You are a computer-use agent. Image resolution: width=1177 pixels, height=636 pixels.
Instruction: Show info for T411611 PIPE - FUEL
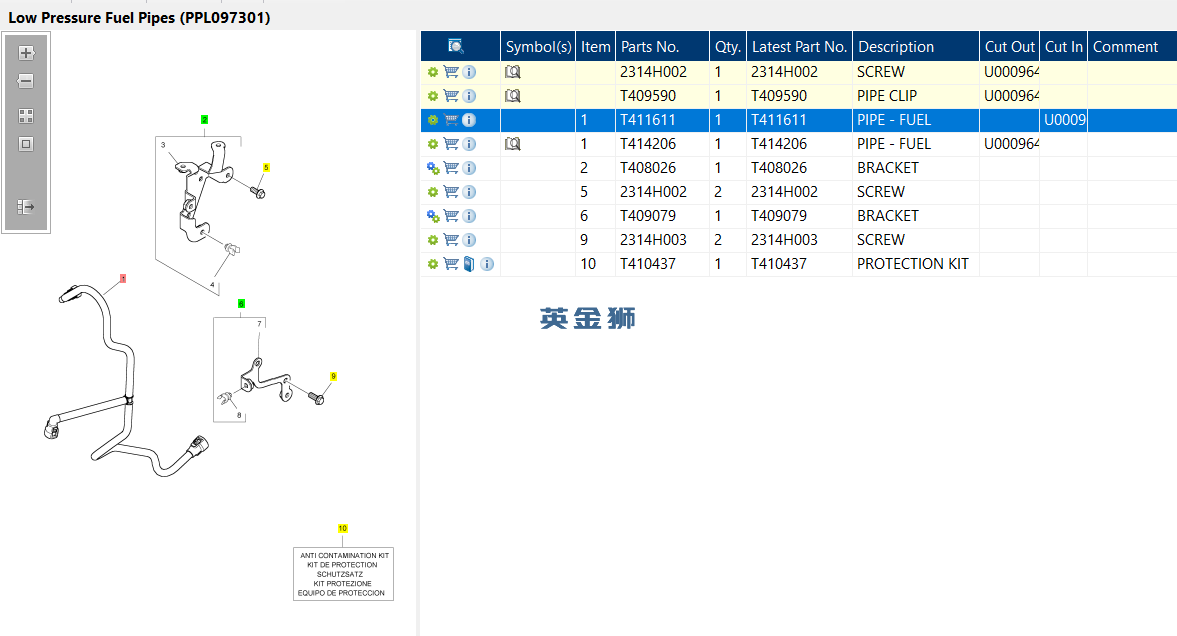(x=469, y=120)
